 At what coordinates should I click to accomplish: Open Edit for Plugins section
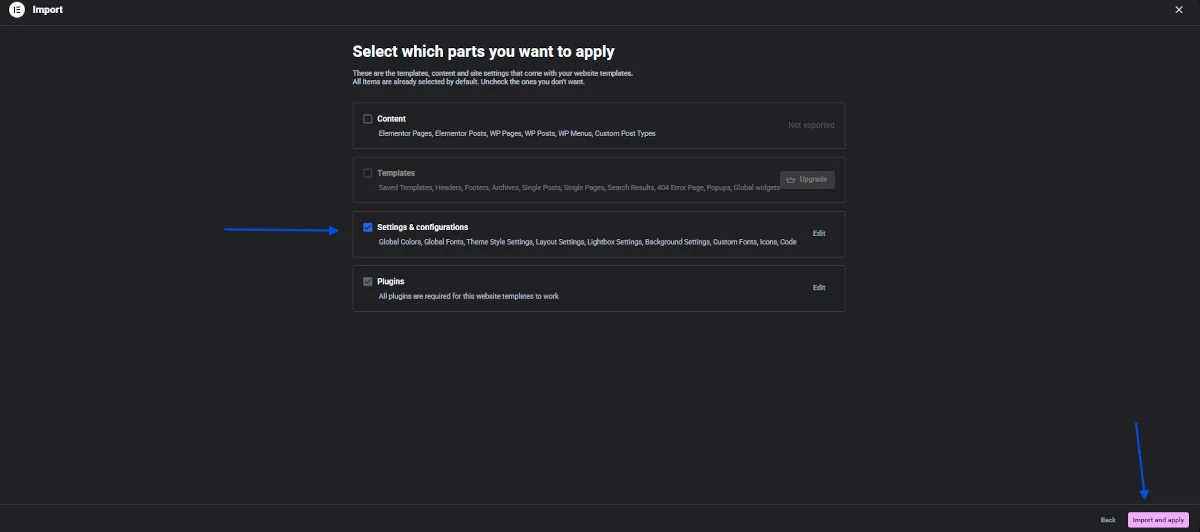[x=819, y=288]
